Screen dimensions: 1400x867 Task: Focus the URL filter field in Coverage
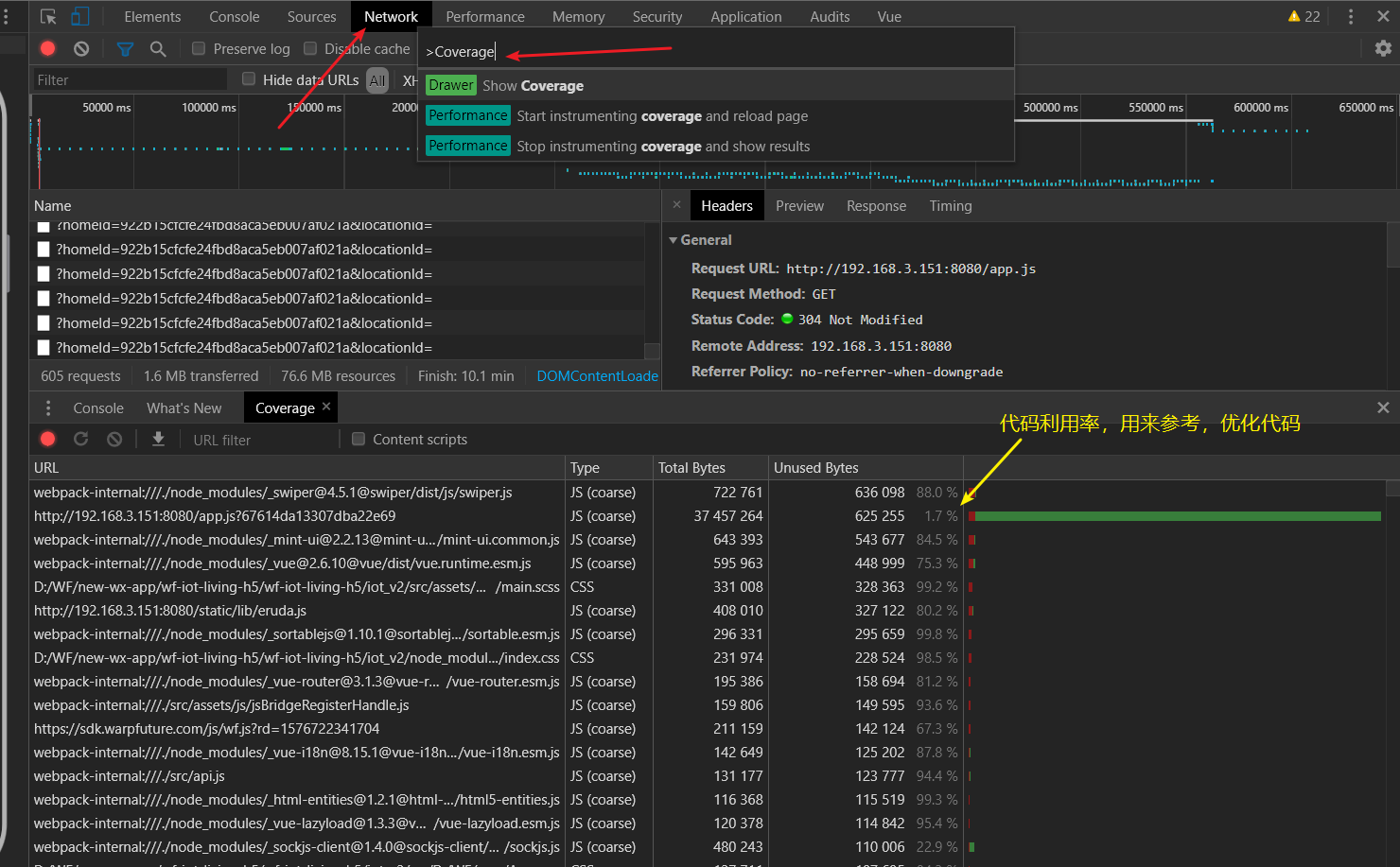263,440
